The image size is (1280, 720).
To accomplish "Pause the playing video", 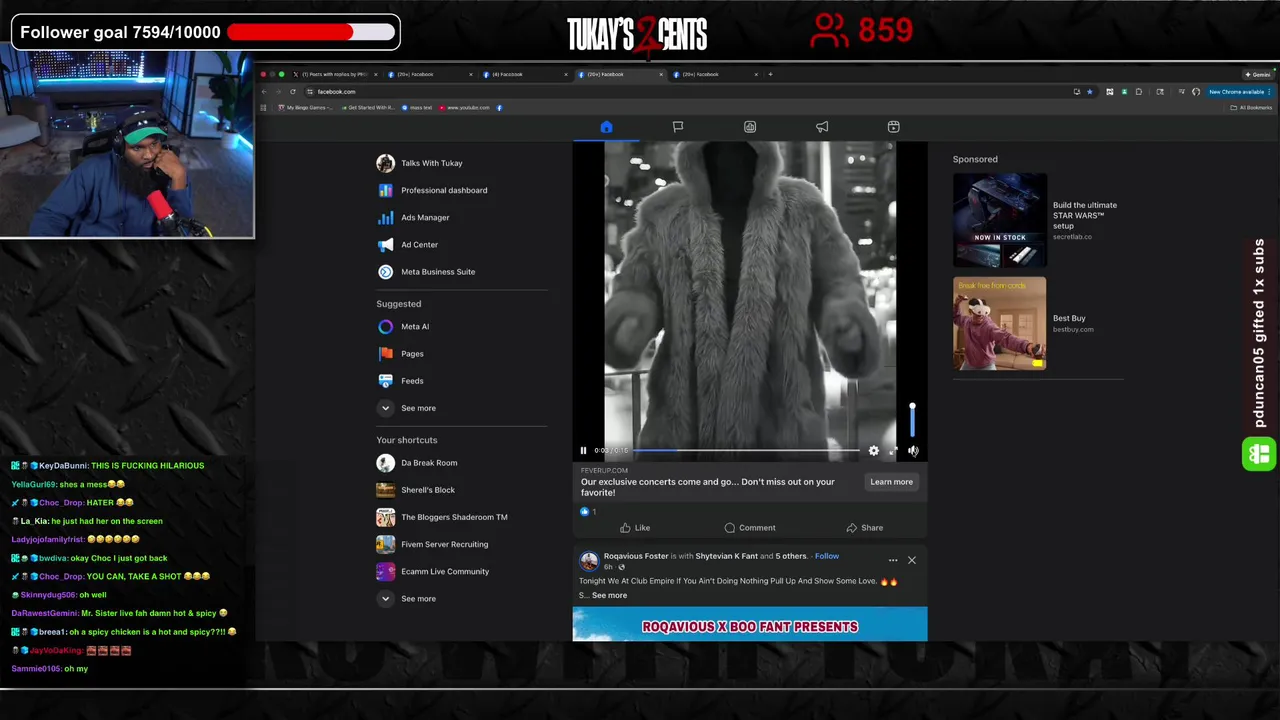I will click(x=583, y=451).
